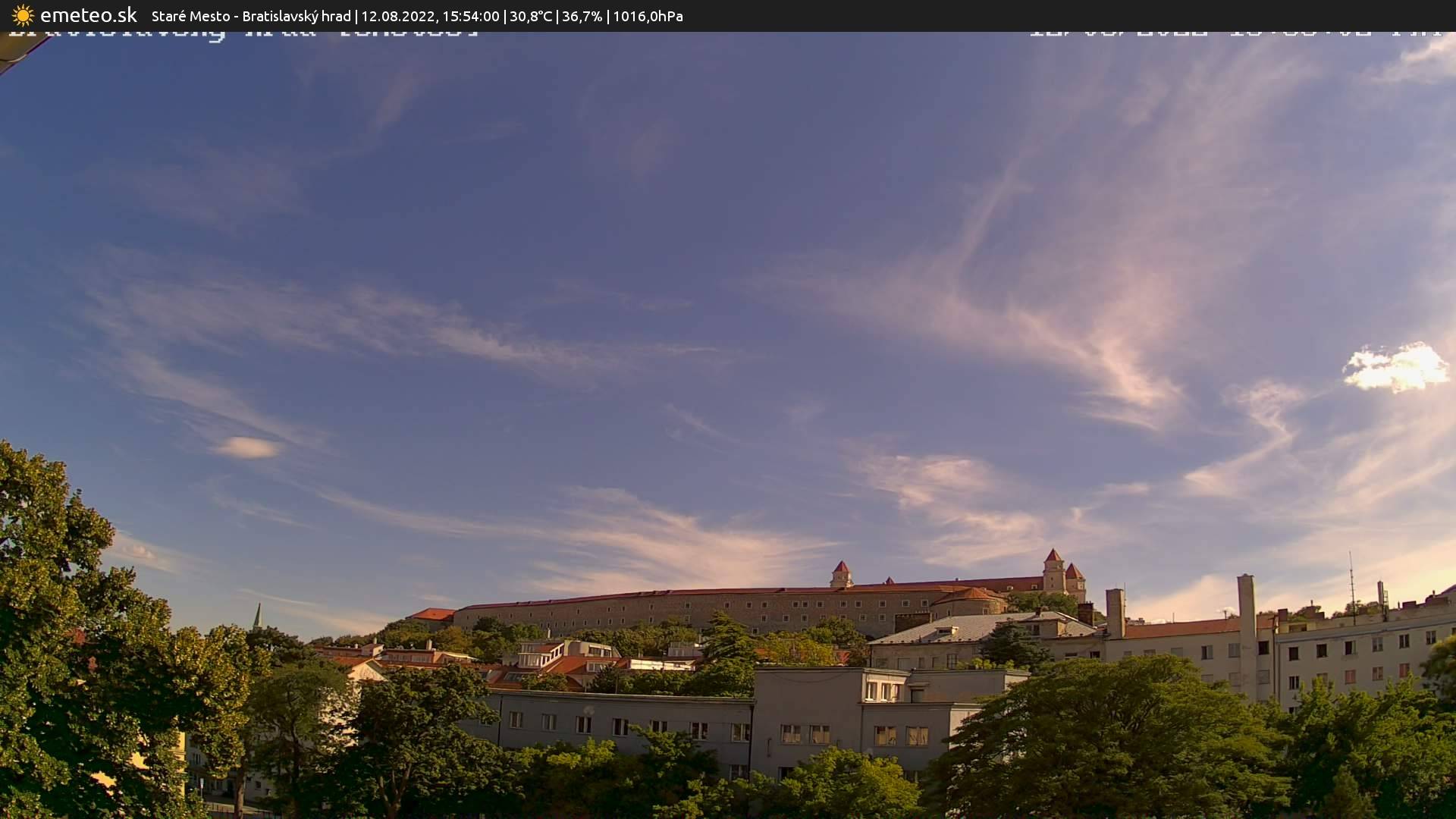Click the sun symbol beside the logo
1456x819 pixels.
coord(23,15)
